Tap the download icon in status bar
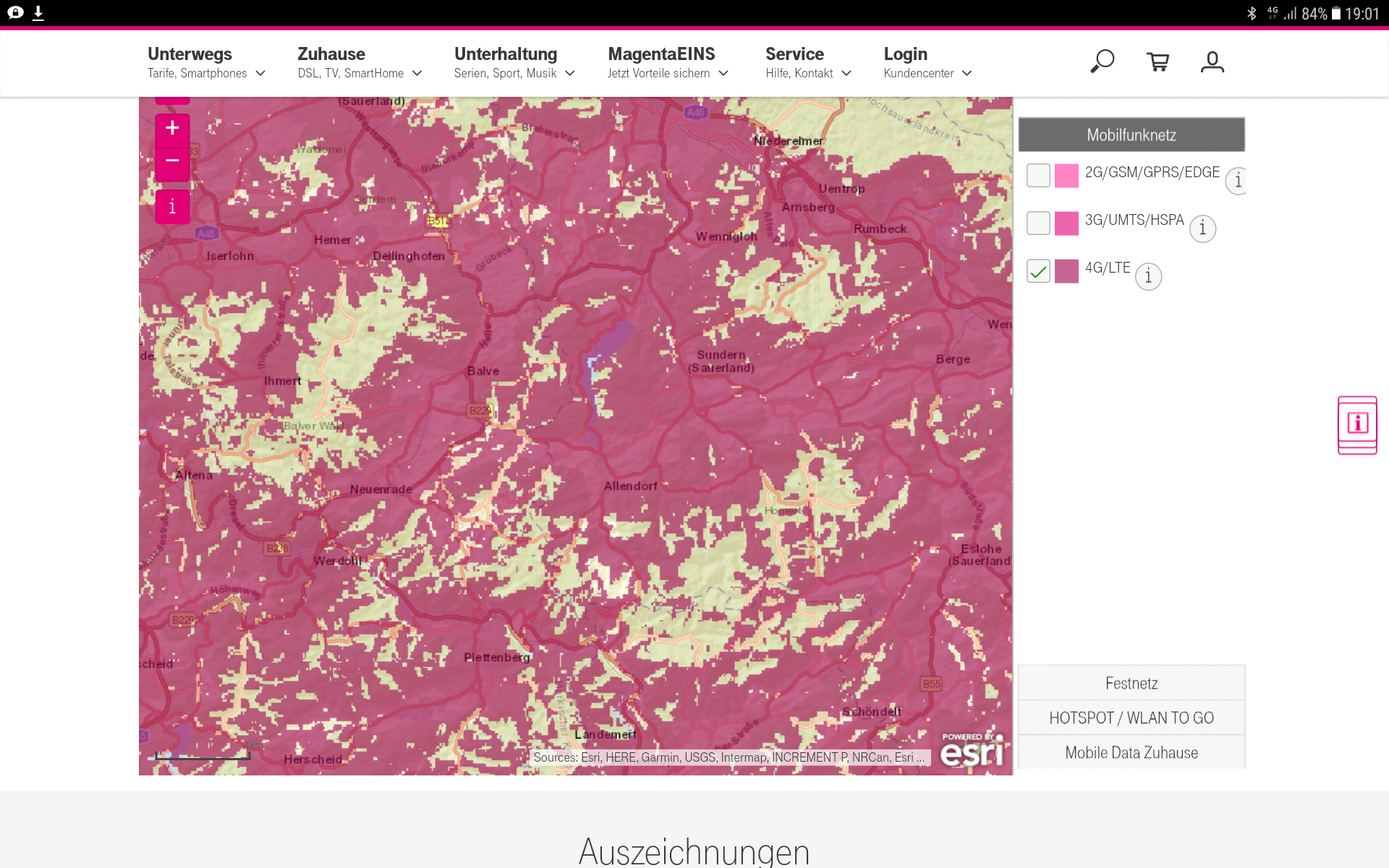Screen dimensions: 1389x868 38,13
